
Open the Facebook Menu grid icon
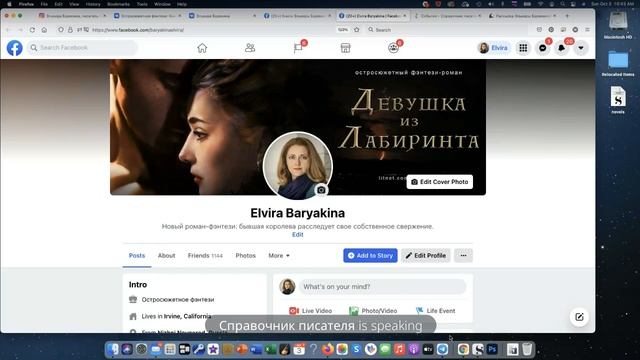click(523, 48)
